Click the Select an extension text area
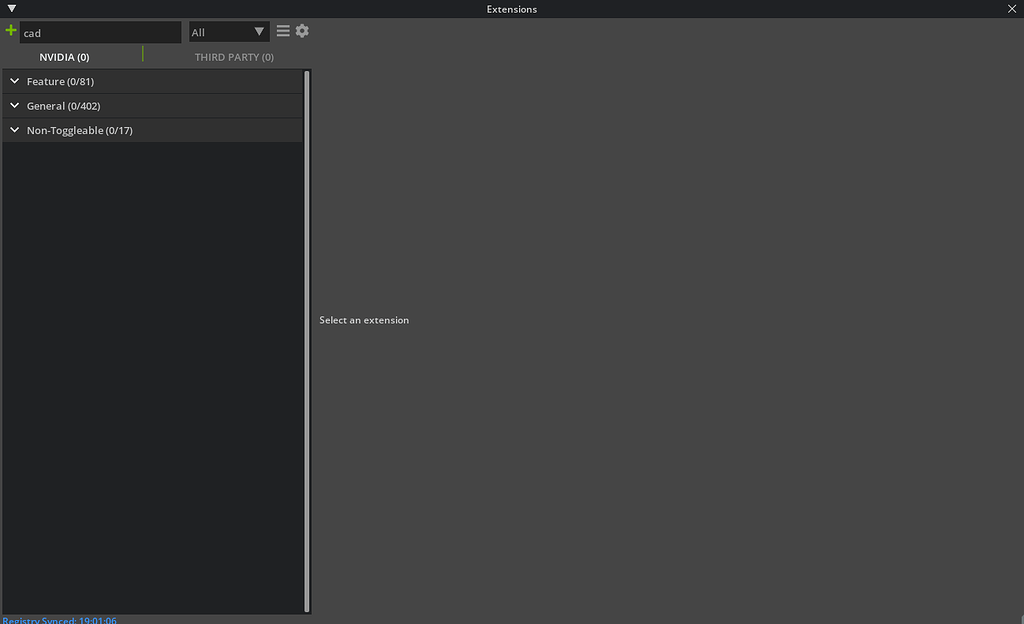Viewport: 1024px width, 624px height. coord(363,319)
